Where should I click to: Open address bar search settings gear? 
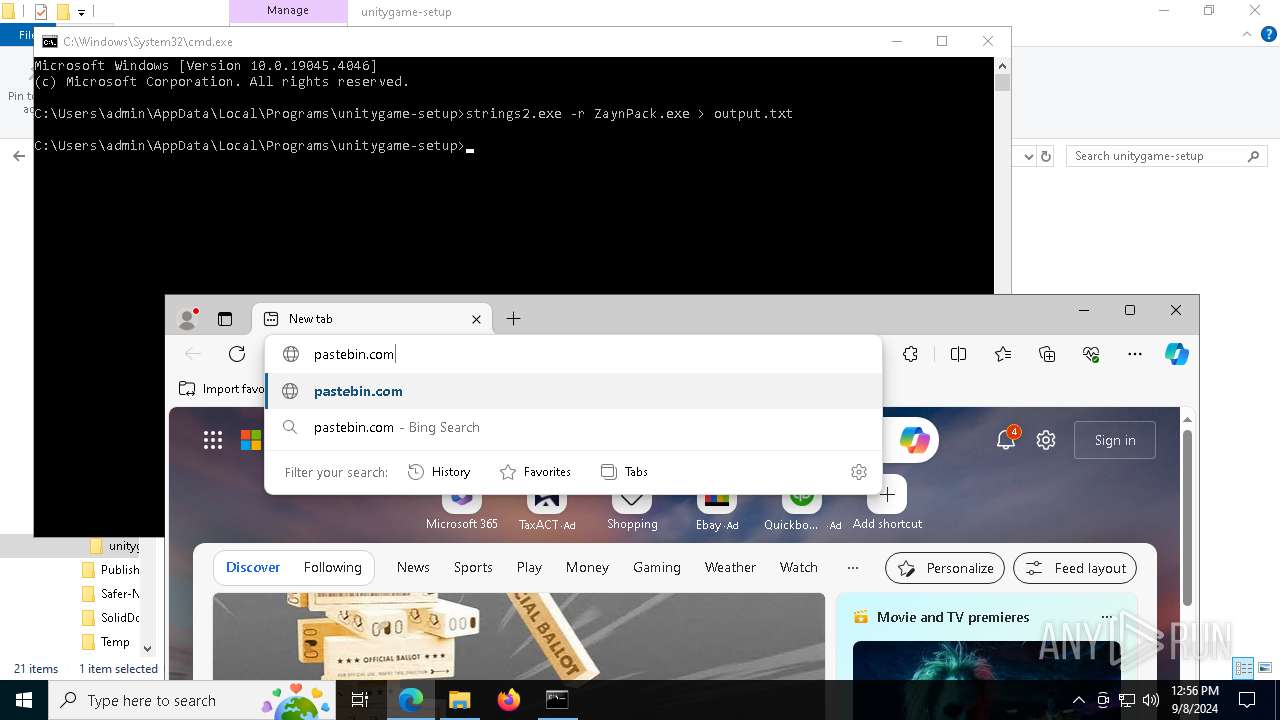tap(859, 472)
